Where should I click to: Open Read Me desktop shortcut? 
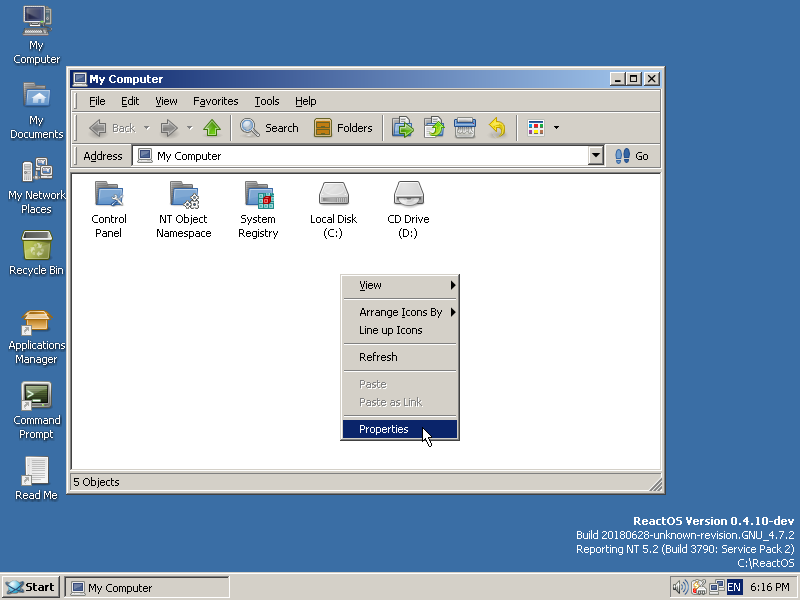pyautogui.click(x=36, y=479)
